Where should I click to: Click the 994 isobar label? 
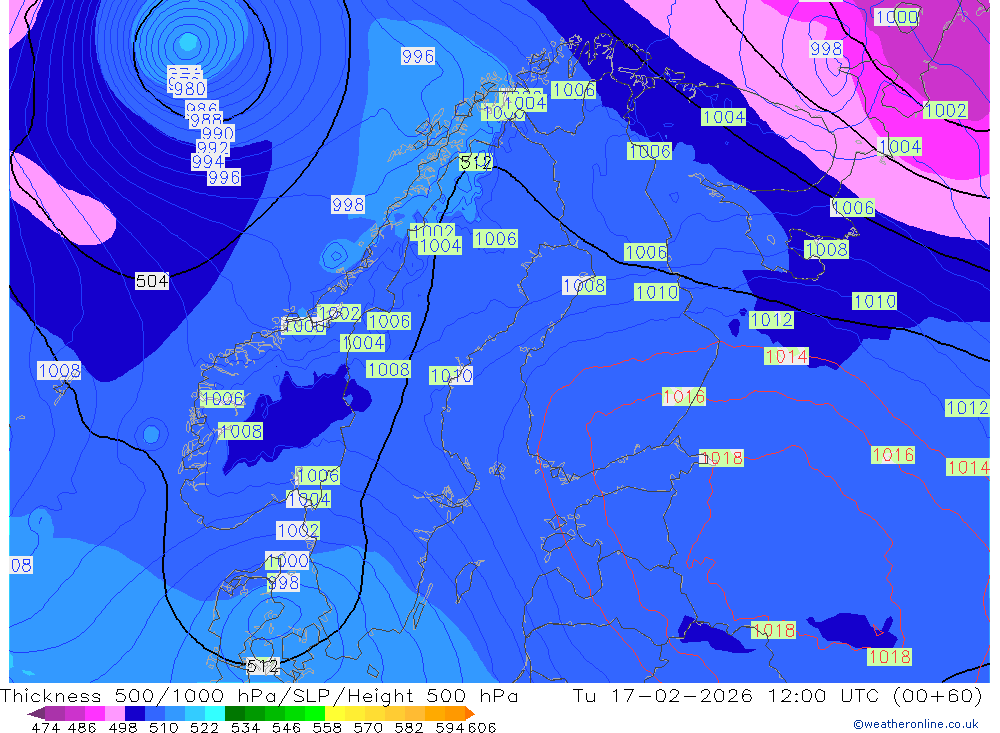pos(208,161)
